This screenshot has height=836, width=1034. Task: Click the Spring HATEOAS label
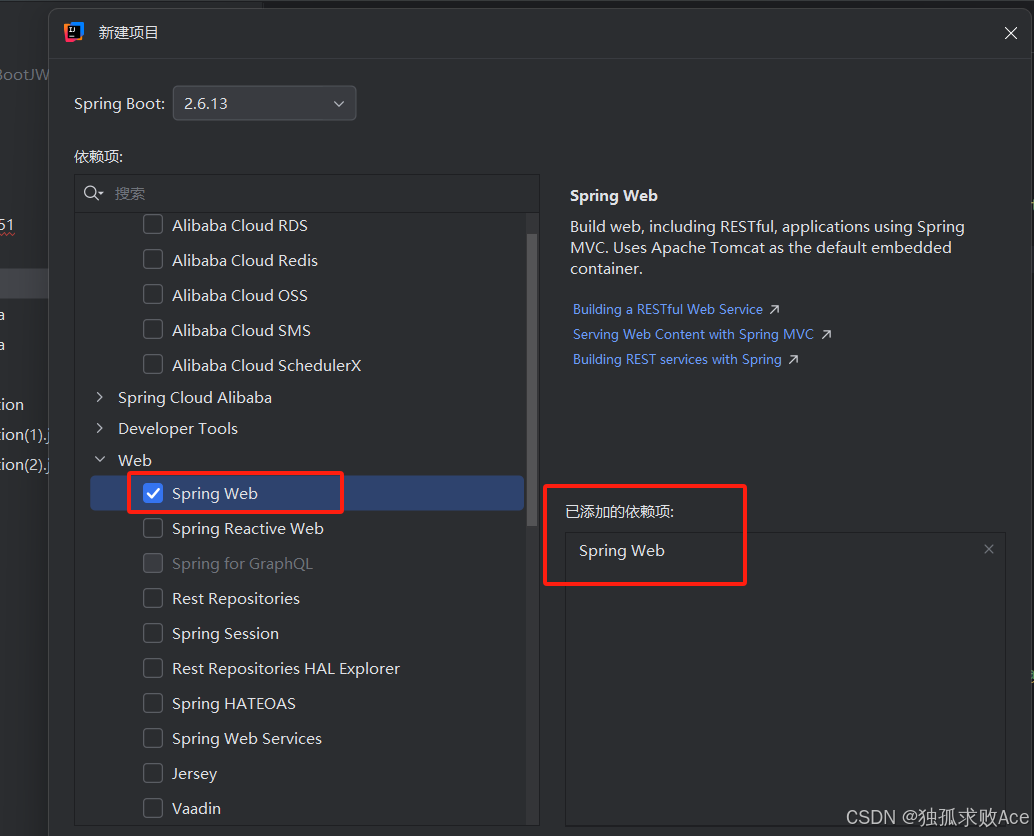coord(233,703)
